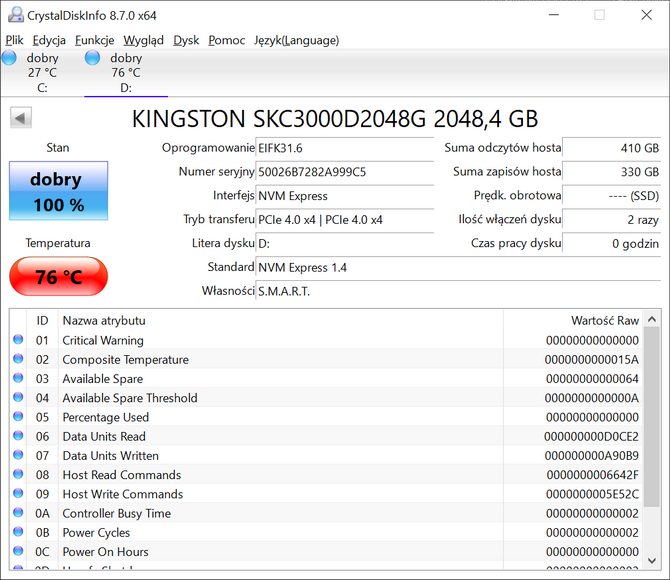Click status dot of Power On Hours row
Image resolution: width=670 pixels, height=580 pixels.
click(x=18, y=551)
